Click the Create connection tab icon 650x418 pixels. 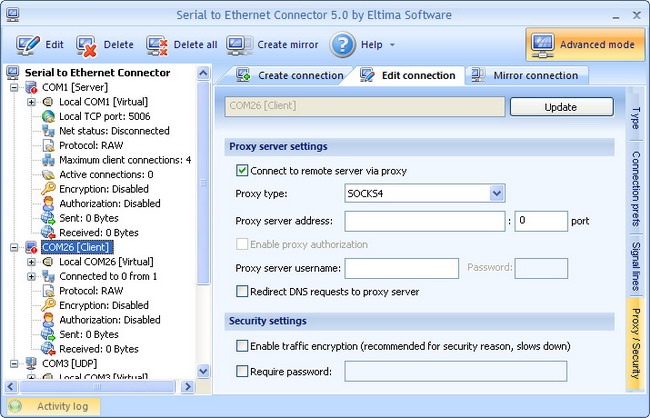[x=243, y=75]
